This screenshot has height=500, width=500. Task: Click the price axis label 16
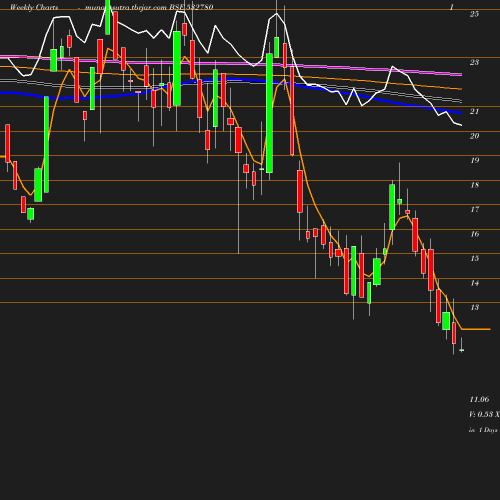(x=474, y=234)
